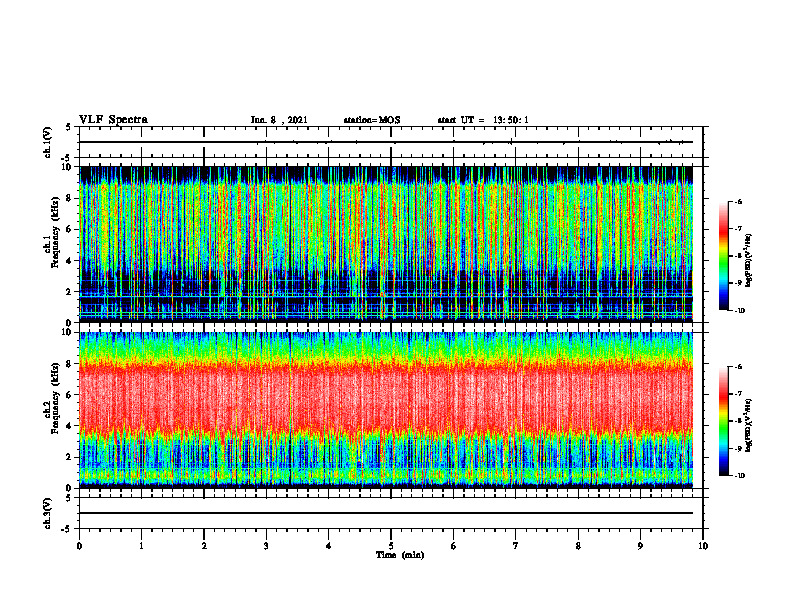Image resolution: width=792 pixels, height=612 pixels.
Task: Click the ch.2 spectrogram color scale bar
Action: (724, 421)
